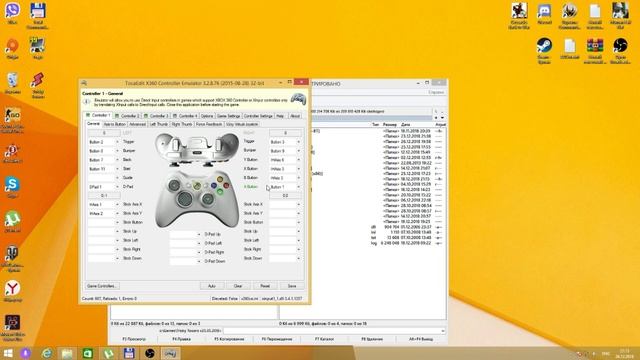The width and height of the screenshot is (640, 360).
Task: Open the Controller Settings tab
Action: (258, 116)
